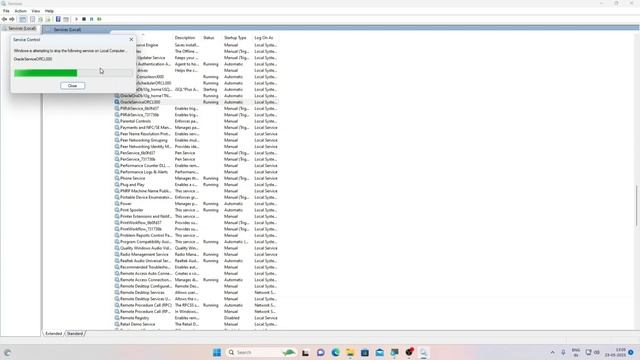Image resolution: width=640 pixels, height=360 pixels.
Task: Open Microsoft Edge from the taskbar
Action: (336, 352)
